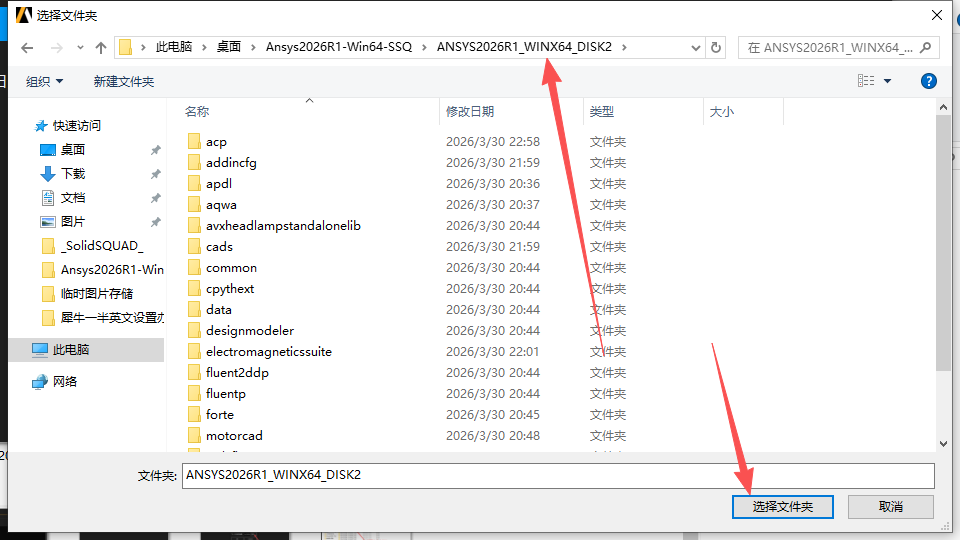The image size is (960, 540).
Task: Open the 组织 menu
Action: coord(44,81)
